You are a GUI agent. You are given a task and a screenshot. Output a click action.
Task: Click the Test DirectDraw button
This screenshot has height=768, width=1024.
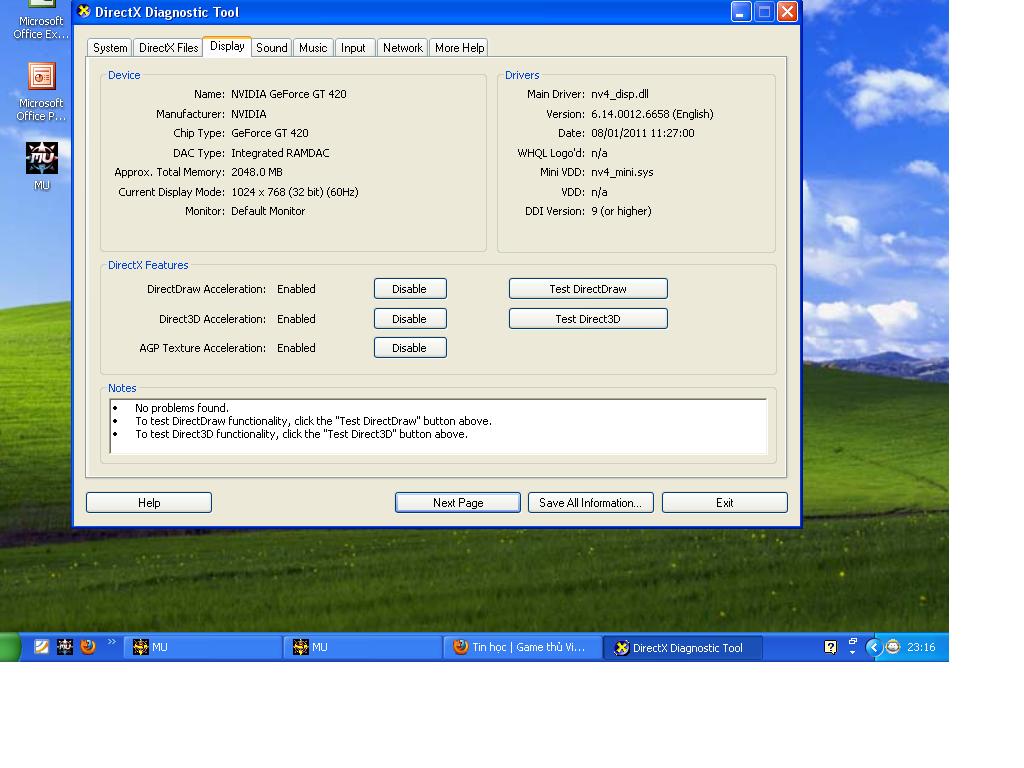(x=588, y=289)
